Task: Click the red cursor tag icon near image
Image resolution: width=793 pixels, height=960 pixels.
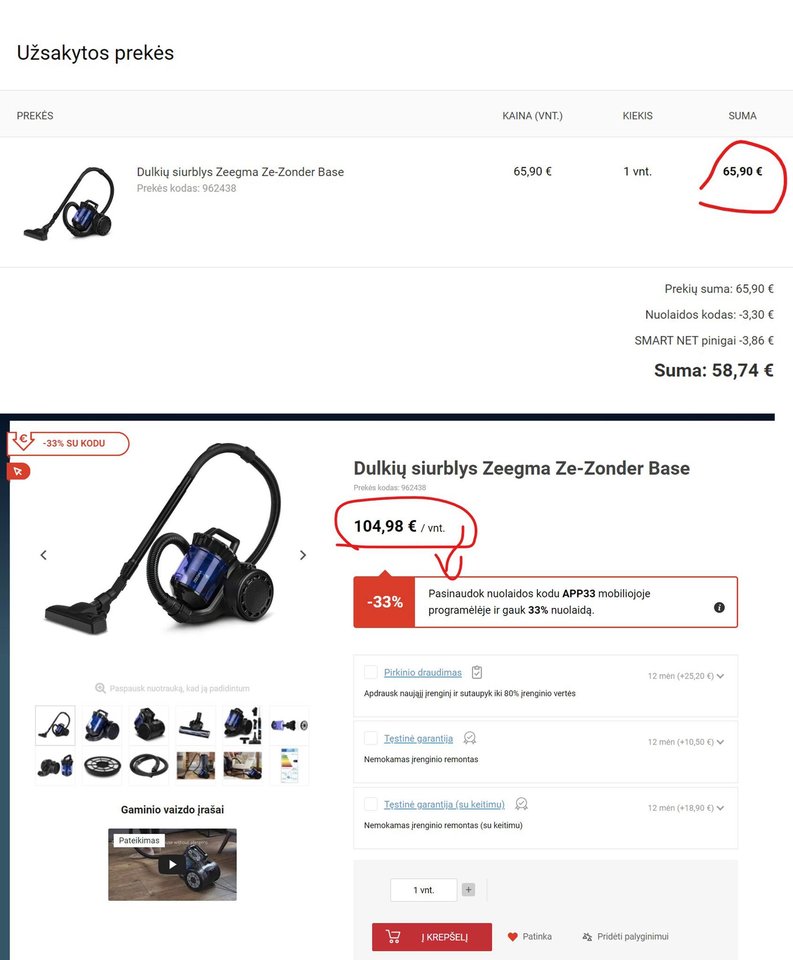Action: [x=18, y=471]
